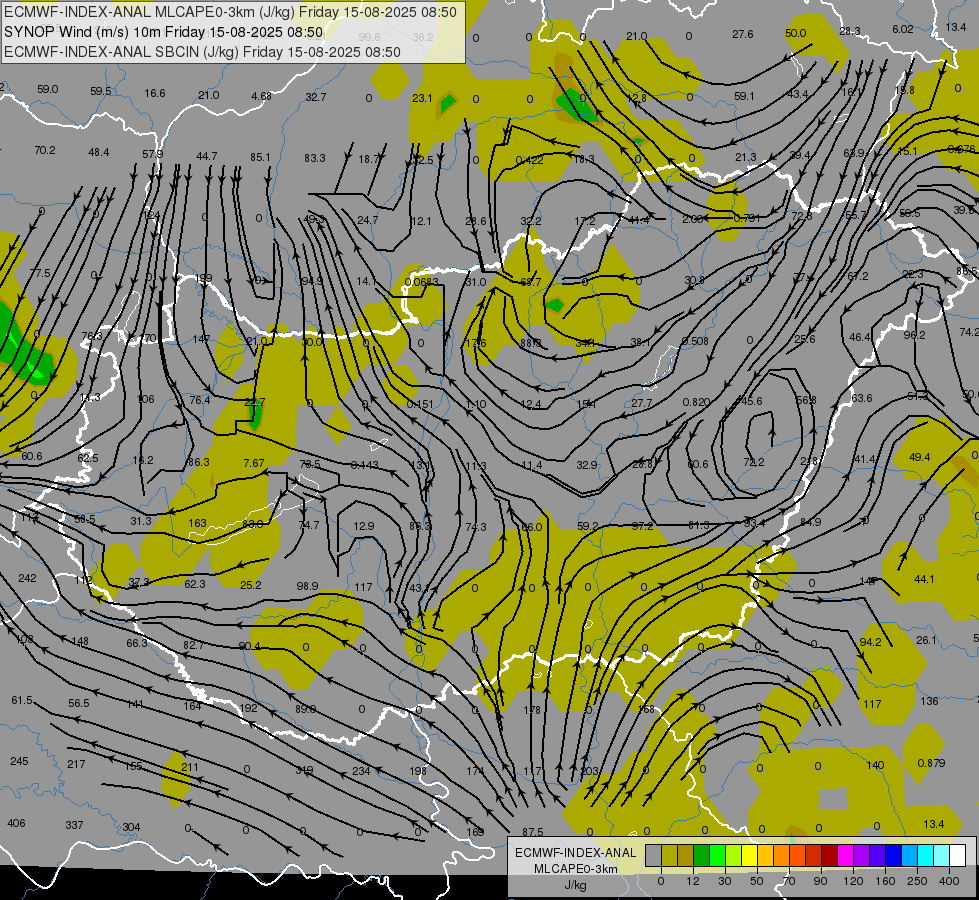This screenshot has width=979, height=900.
Task: Click the white legend swatch near 400
Action: [957, 855]
